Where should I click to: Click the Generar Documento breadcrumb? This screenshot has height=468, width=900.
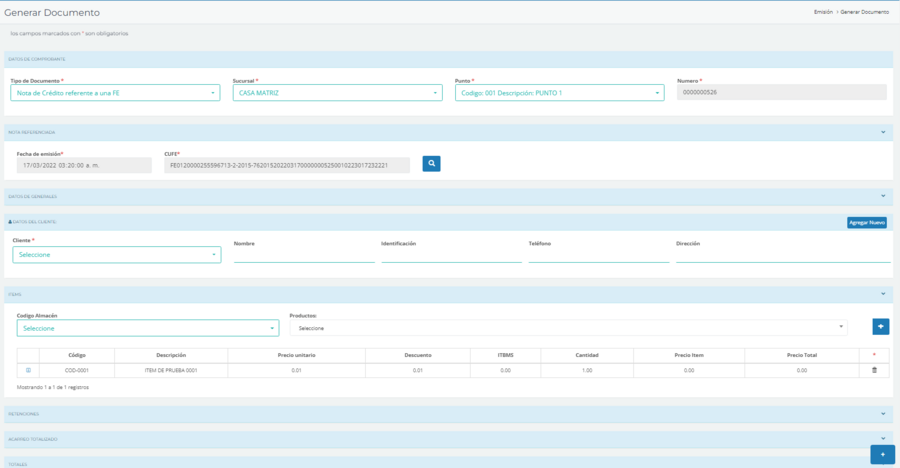click(x=864, y=12)
